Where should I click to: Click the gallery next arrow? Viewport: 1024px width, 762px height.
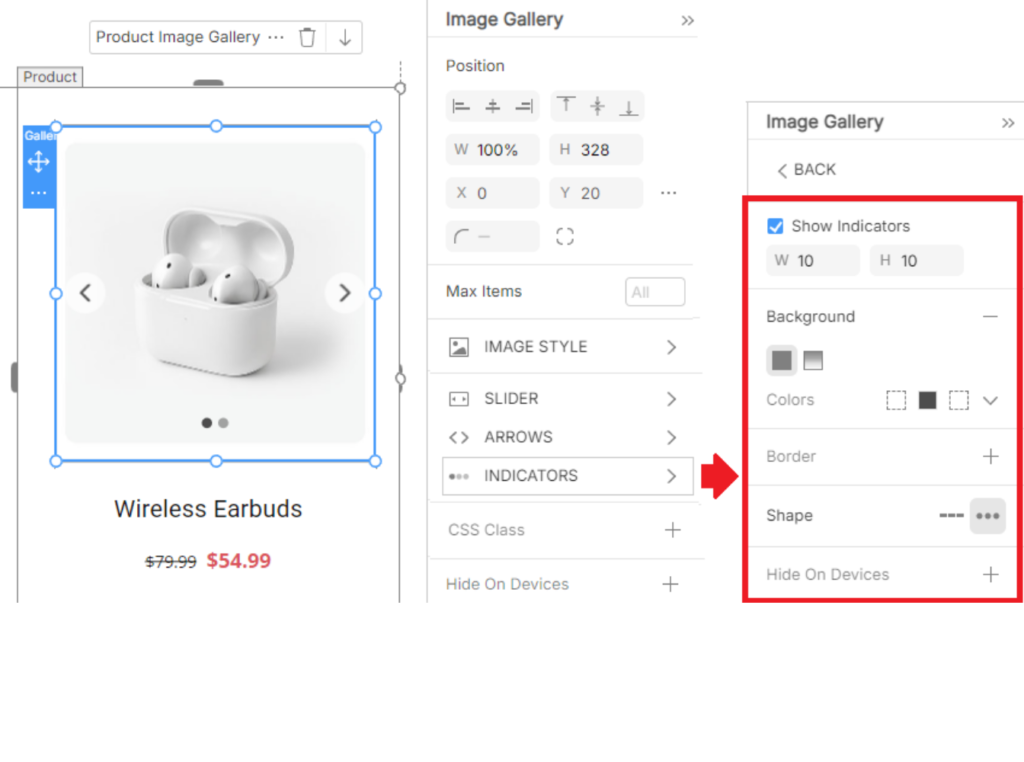(x=345, y=293)
